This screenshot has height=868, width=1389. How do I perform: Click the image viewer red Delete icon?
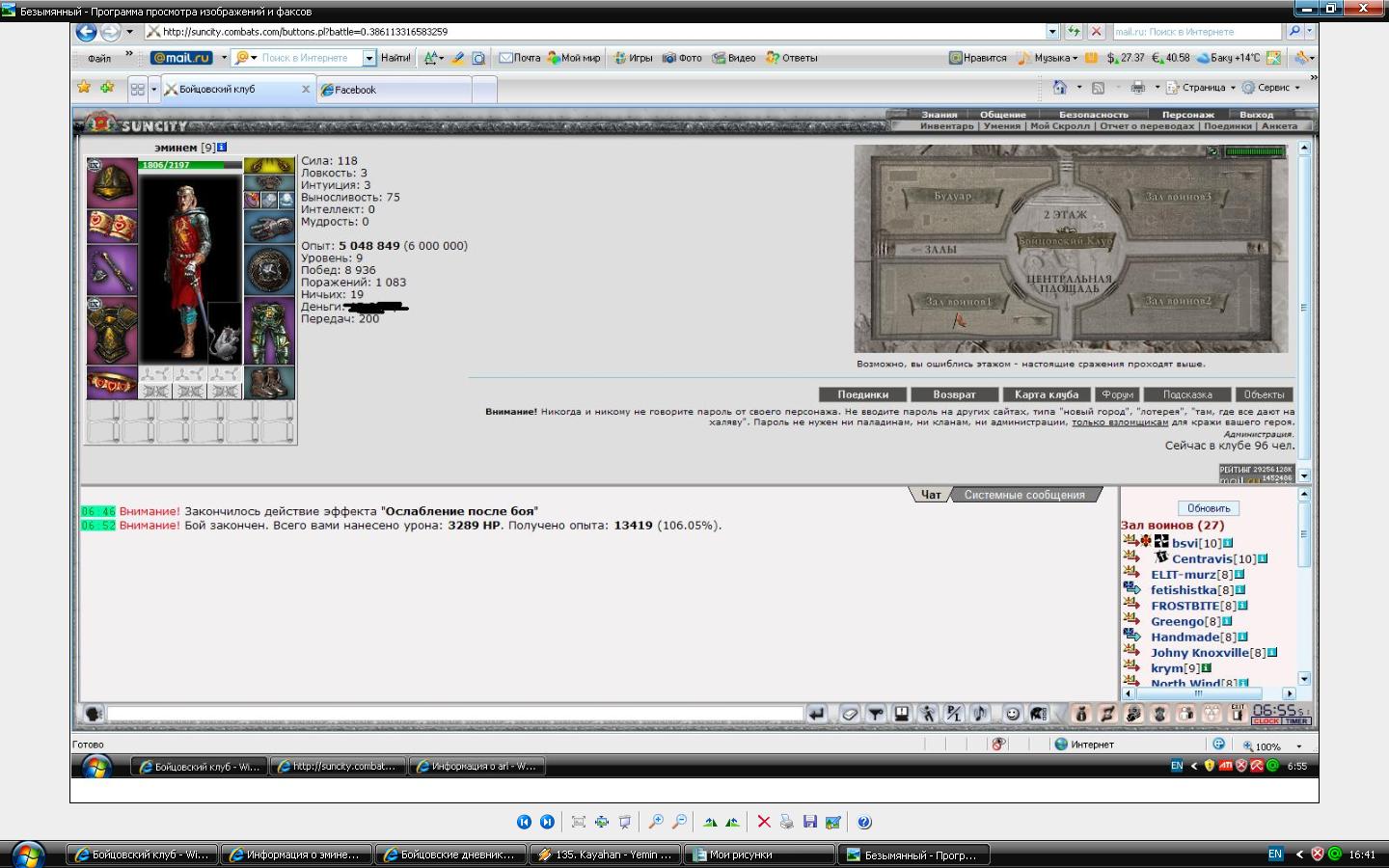click(764, 822)
